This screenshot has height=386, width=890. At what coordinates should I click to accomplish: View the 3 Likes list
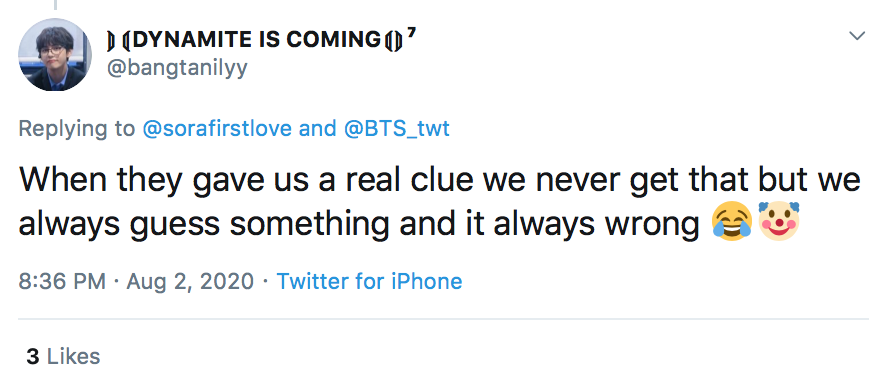63,356
